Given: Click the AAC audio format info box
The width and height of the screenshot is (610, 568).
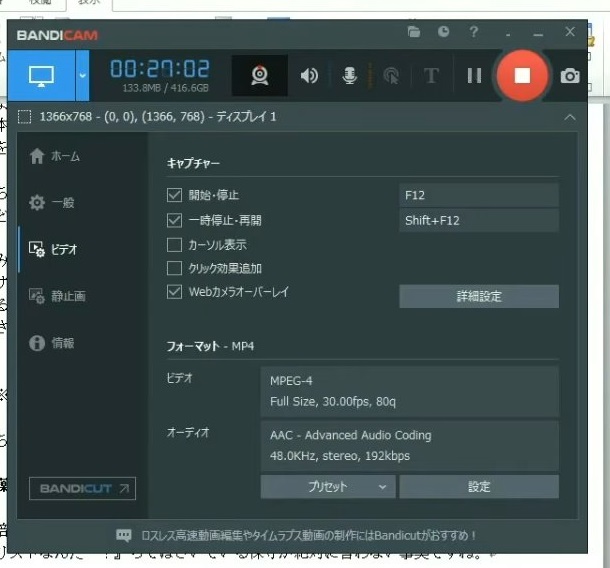Looking at the screenshot, I should [410, 446].
